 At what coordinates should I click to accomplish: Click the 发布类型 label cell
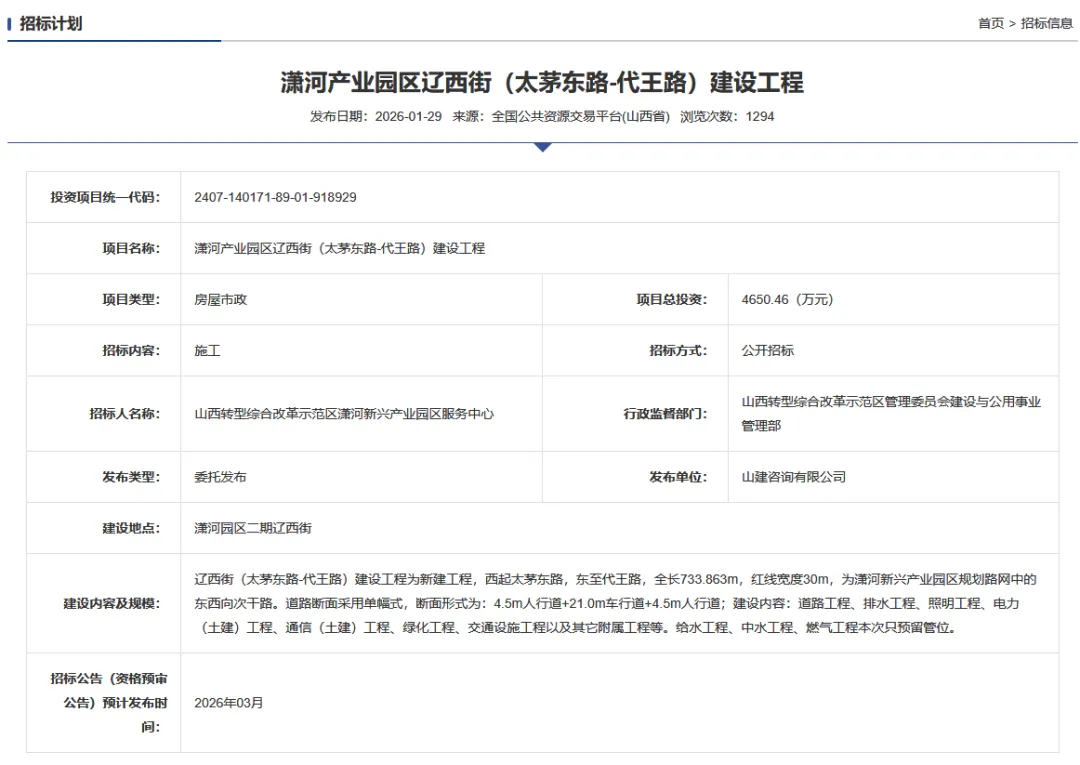pyautogui.click(x=104, y=477)
